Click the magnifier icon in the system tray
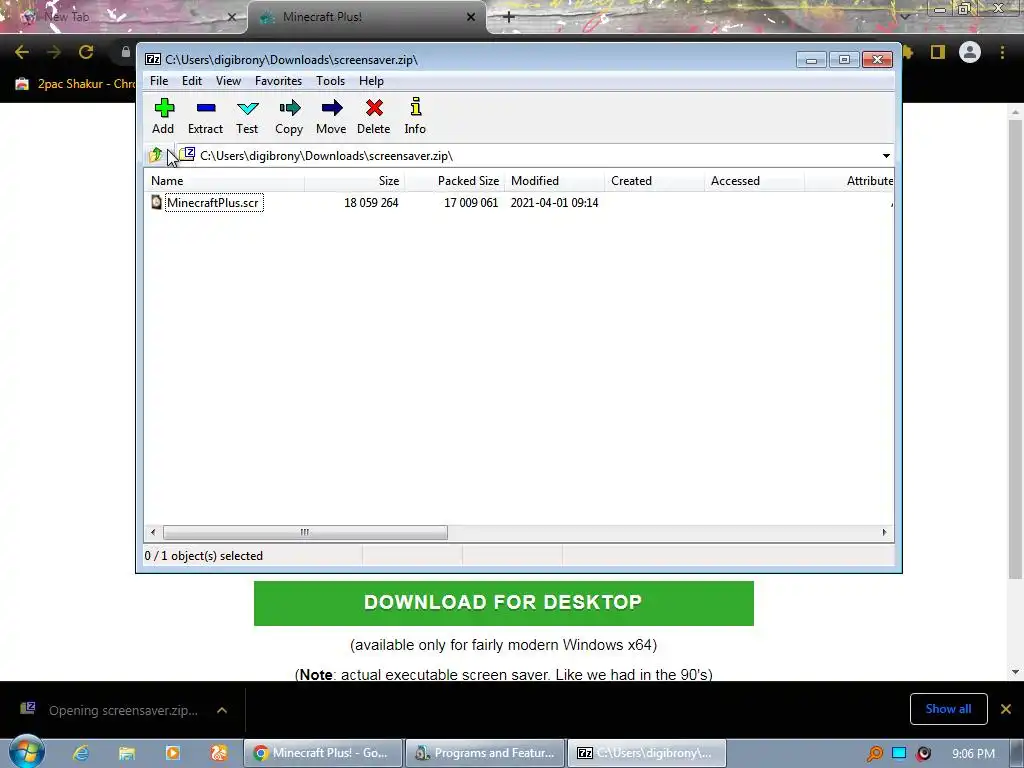Screen dimensions: 1024x768 click(x=875, y=754)
